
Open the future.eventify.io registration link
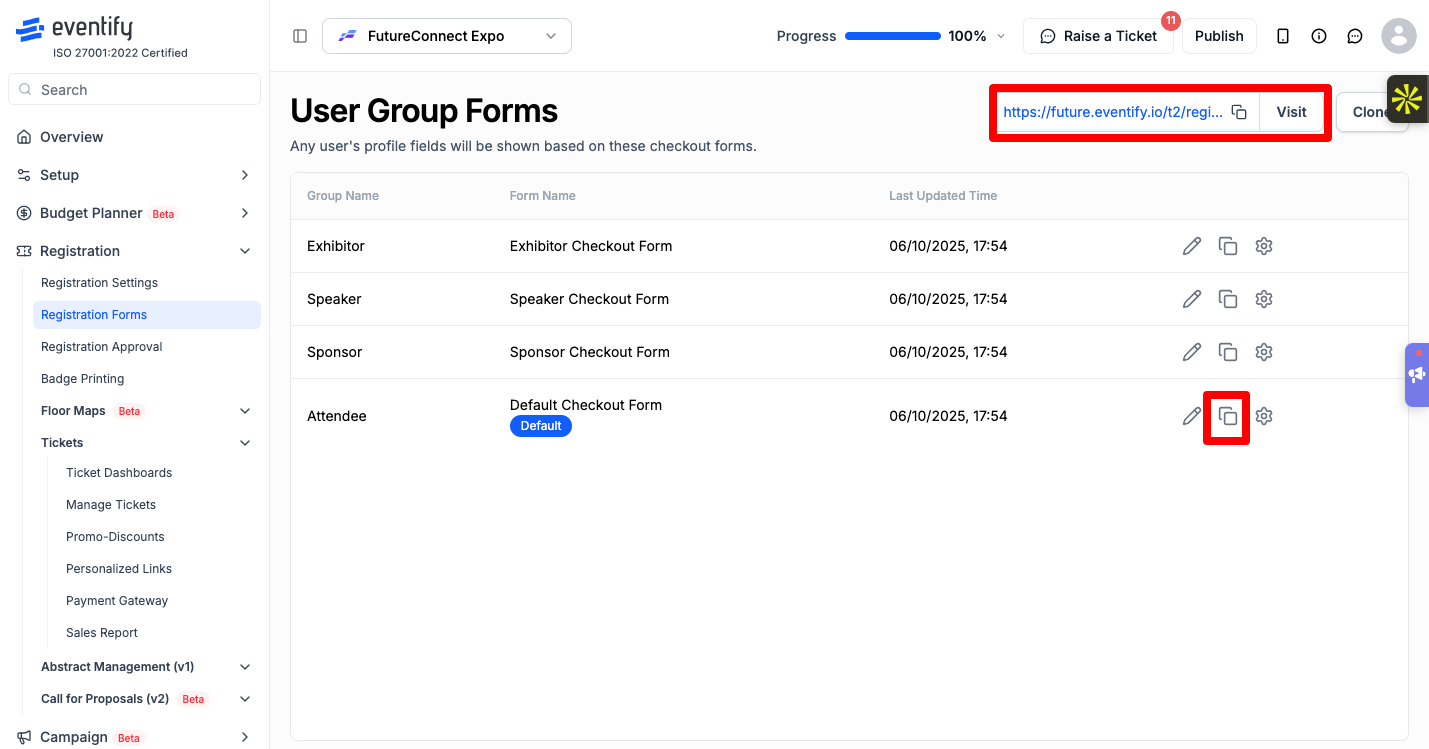1112,112
